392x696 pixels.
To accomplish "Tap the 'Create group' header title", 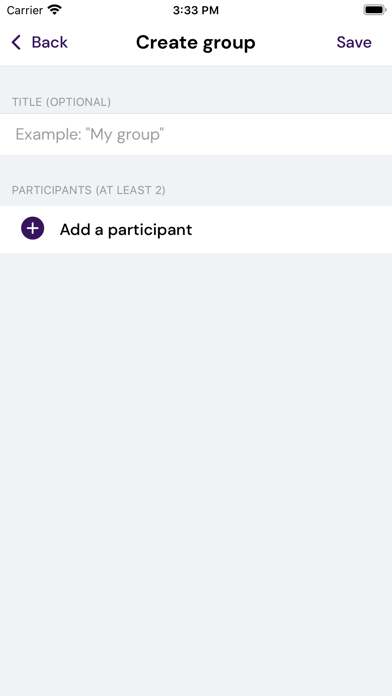I will click(196, 43).
